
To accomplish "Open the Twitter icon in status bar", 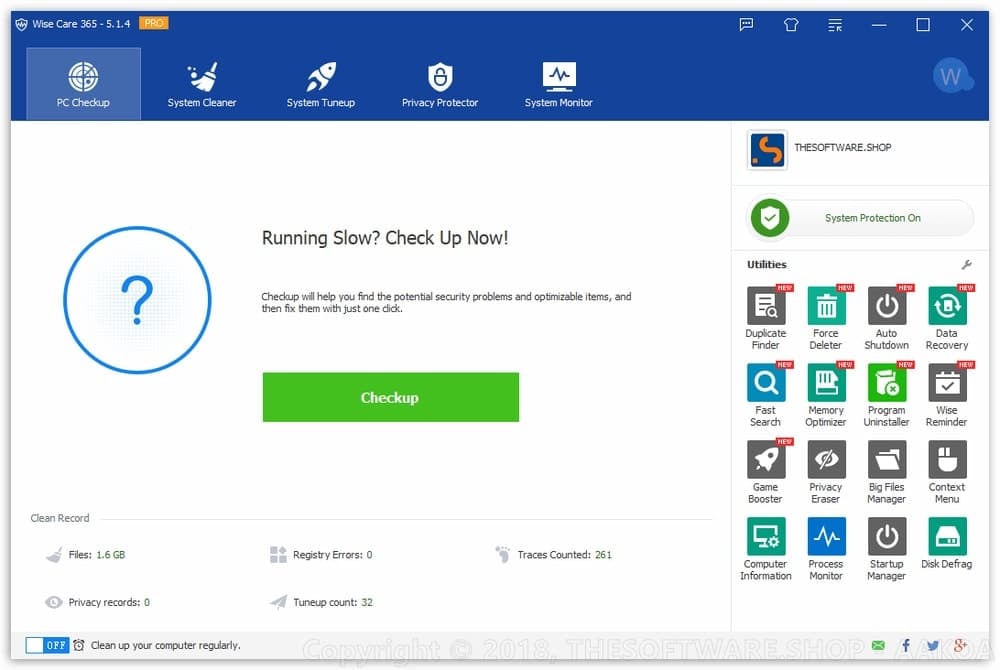I will point(932,645).
